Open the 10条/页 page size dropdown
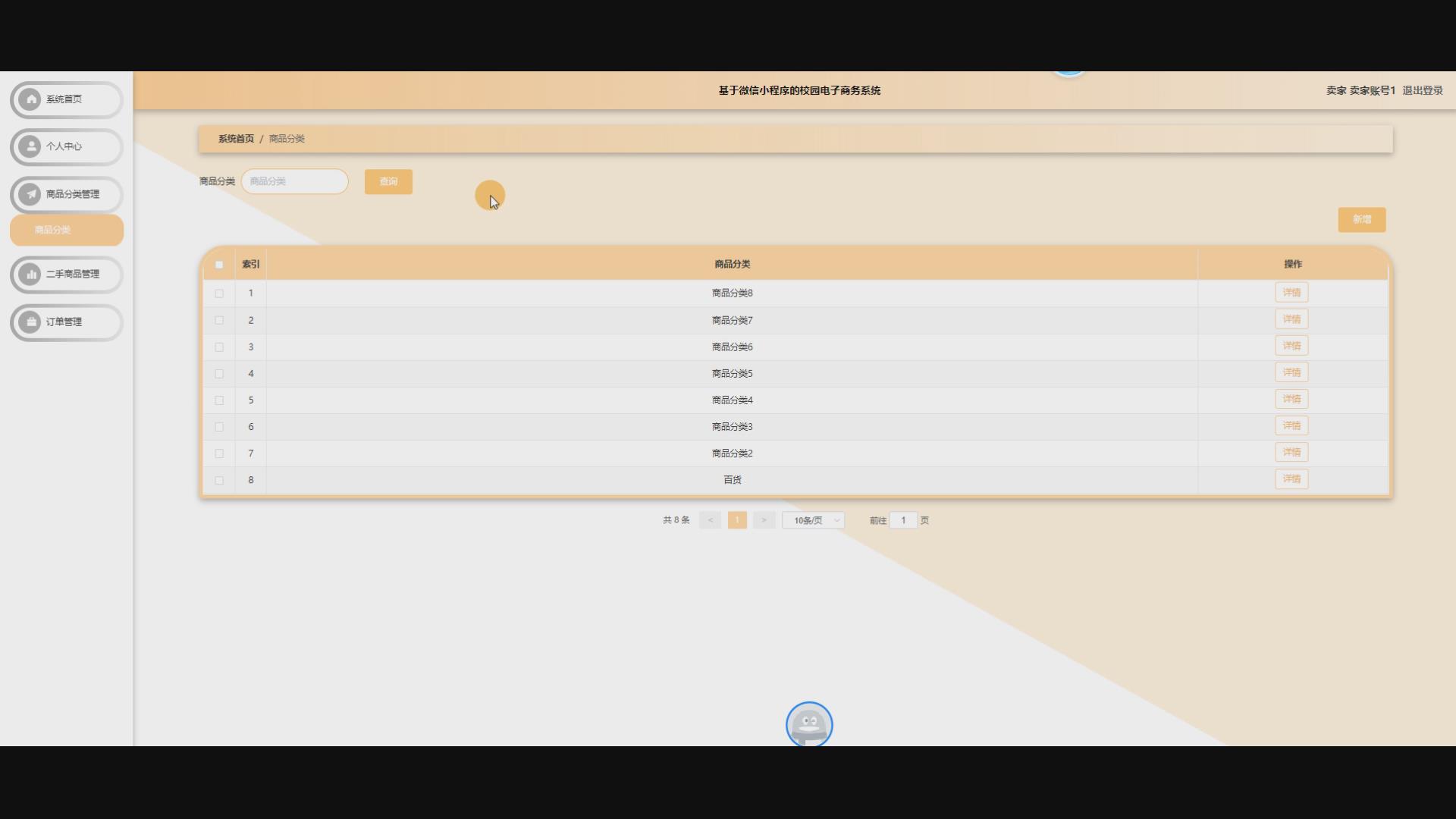This screenshot has width=1456, height=819. tap(813, 520)
